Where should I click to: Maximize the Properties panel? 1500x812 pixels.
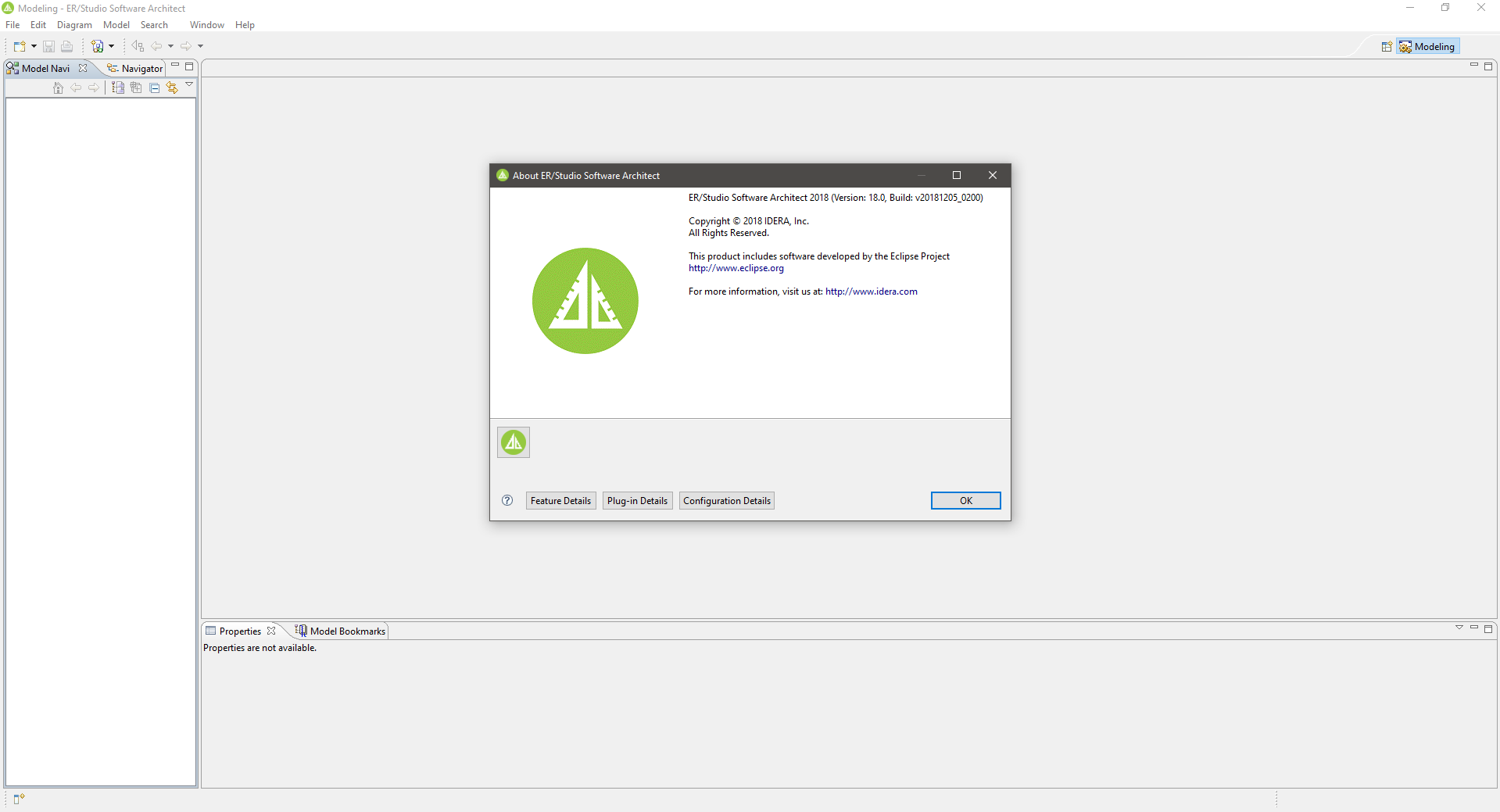[x=1488, y=628]
